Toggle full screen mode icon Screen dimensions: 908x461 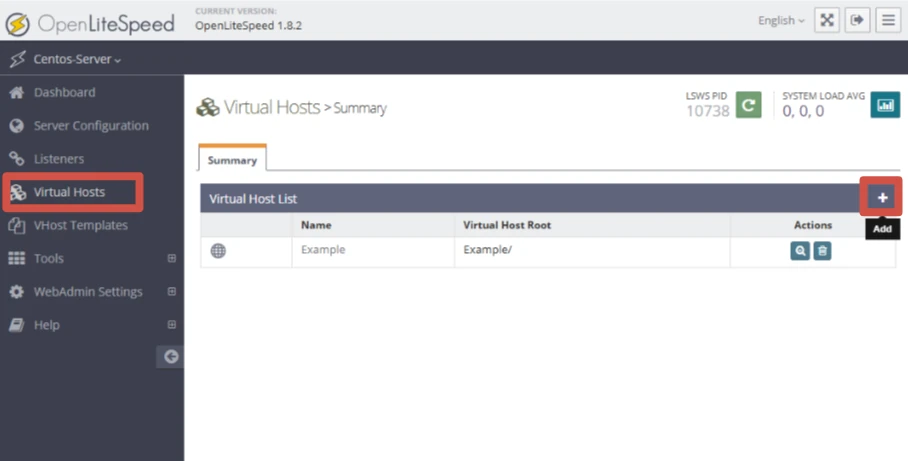827,21
